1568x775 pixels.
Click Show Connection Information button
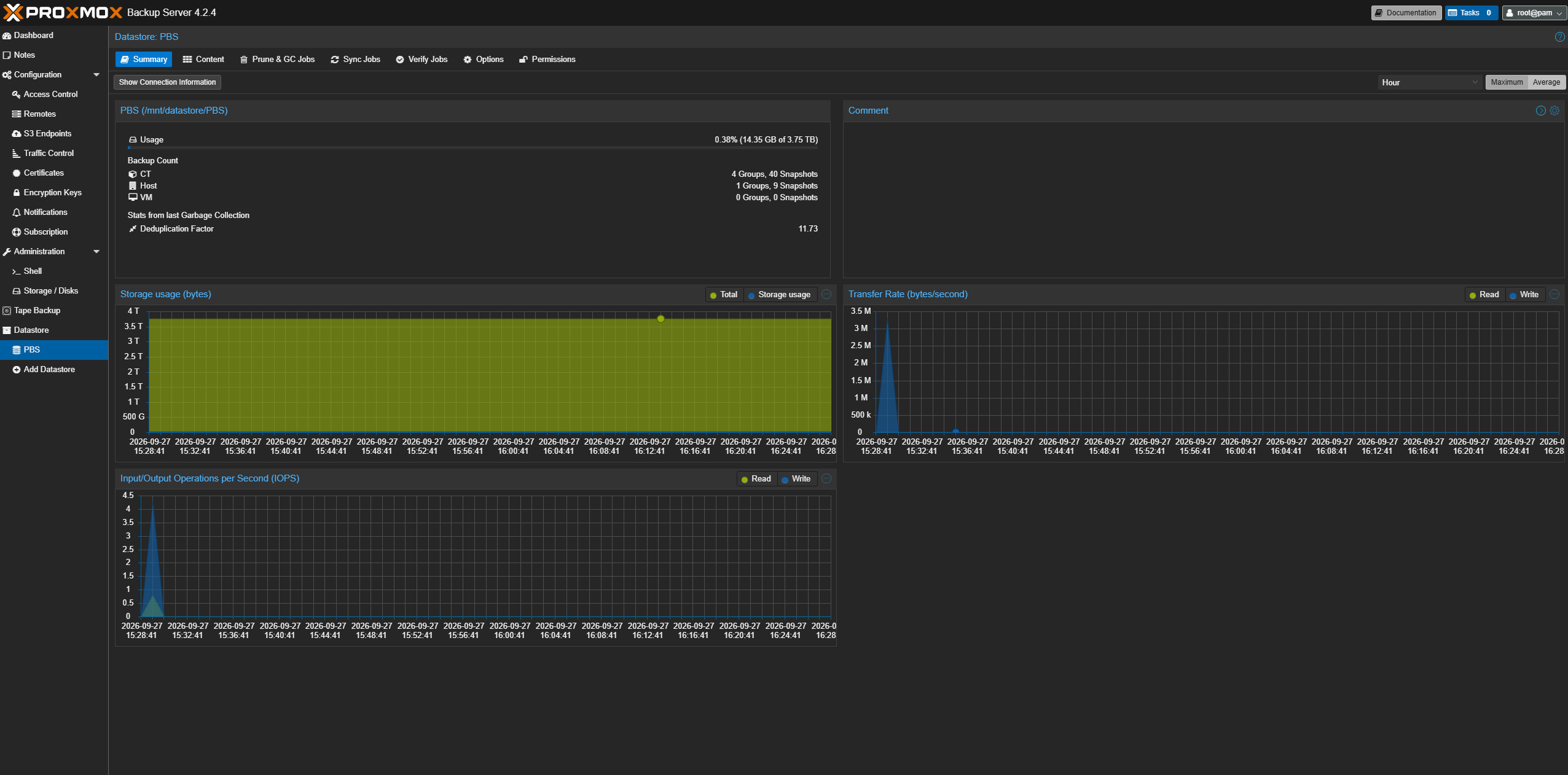(x=167, y=82)
